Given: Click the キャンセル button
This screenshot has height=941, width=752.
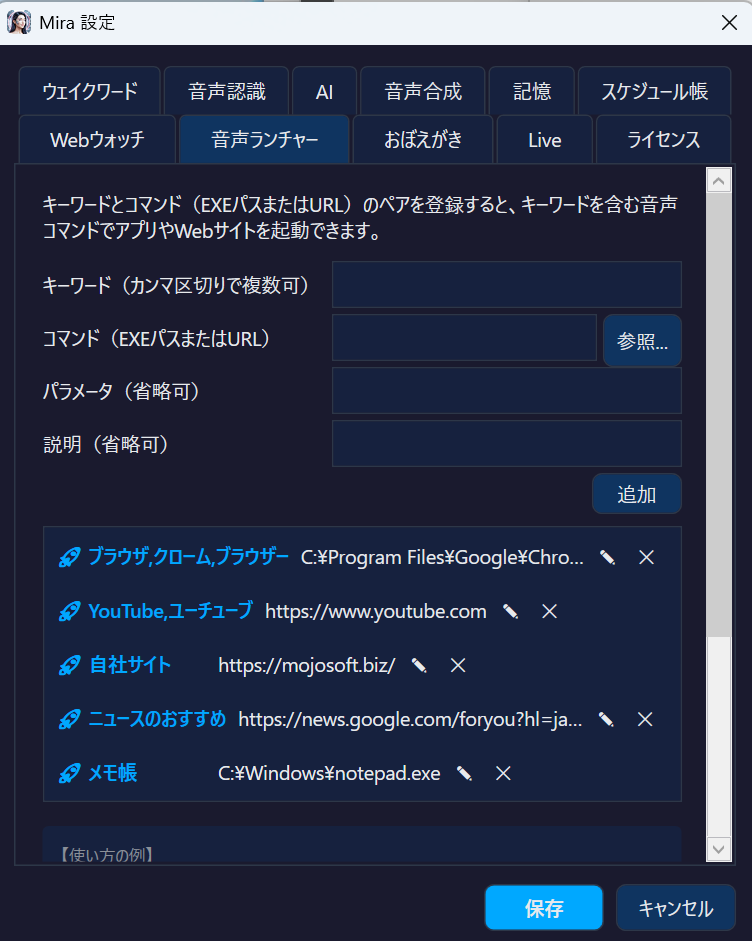Looking at the screenshot, I should [676, 907].
